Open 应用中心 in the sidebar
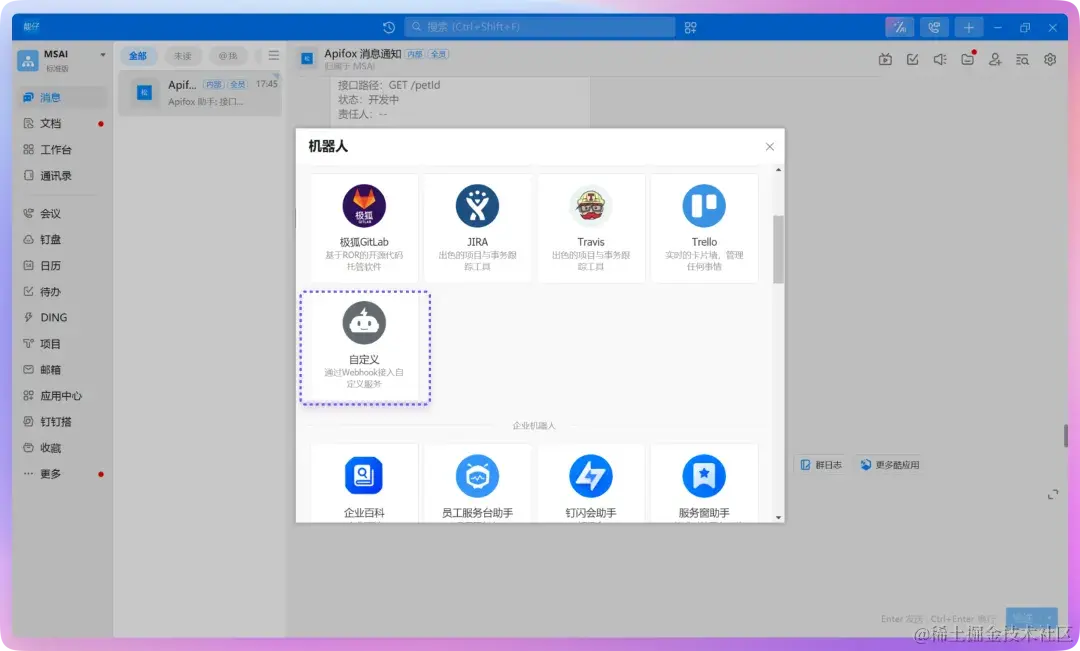Image resolution: width=1080 pixels, height=651 pixels. (x=62, y=395)
